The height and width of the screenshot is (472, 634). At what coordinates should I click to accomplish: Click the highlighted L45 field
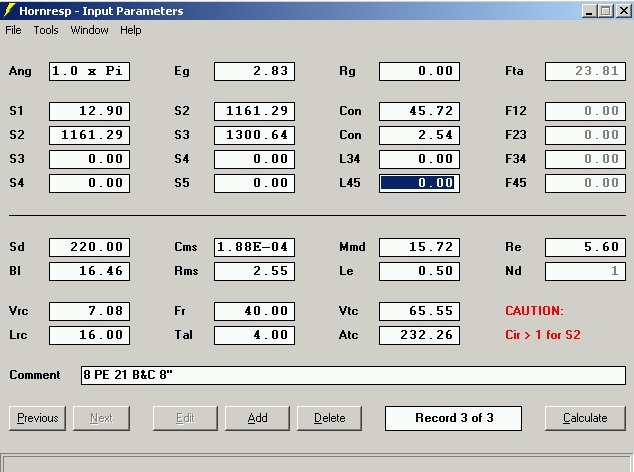point(419,183)
